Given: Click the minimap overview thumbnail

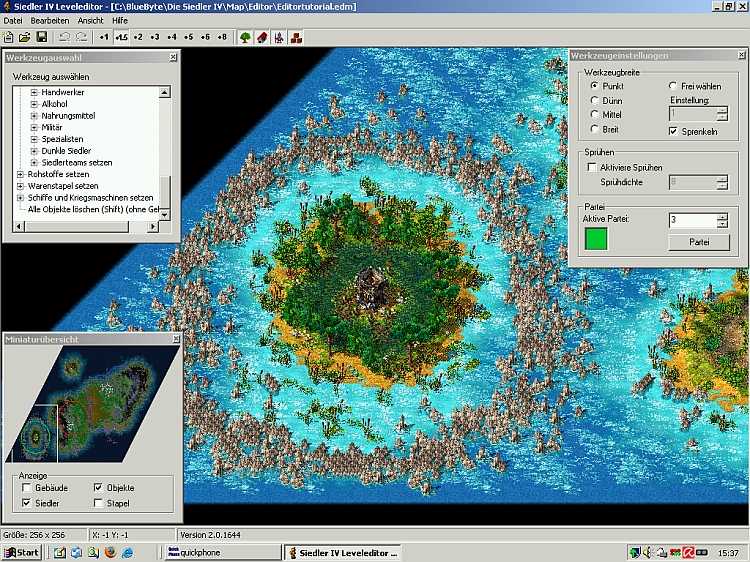Looking at the screenshot, I should tap(92, 404).
